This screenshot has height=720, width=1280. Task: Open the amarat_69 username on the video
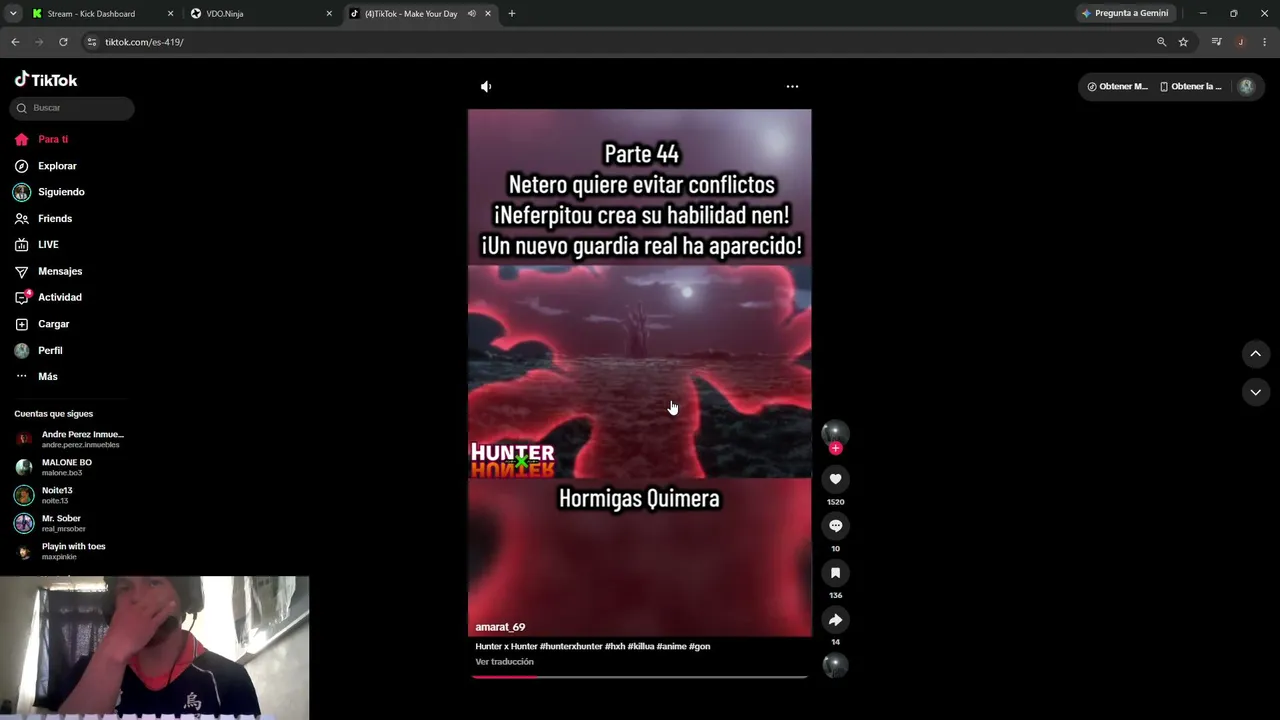click(500, 627)
